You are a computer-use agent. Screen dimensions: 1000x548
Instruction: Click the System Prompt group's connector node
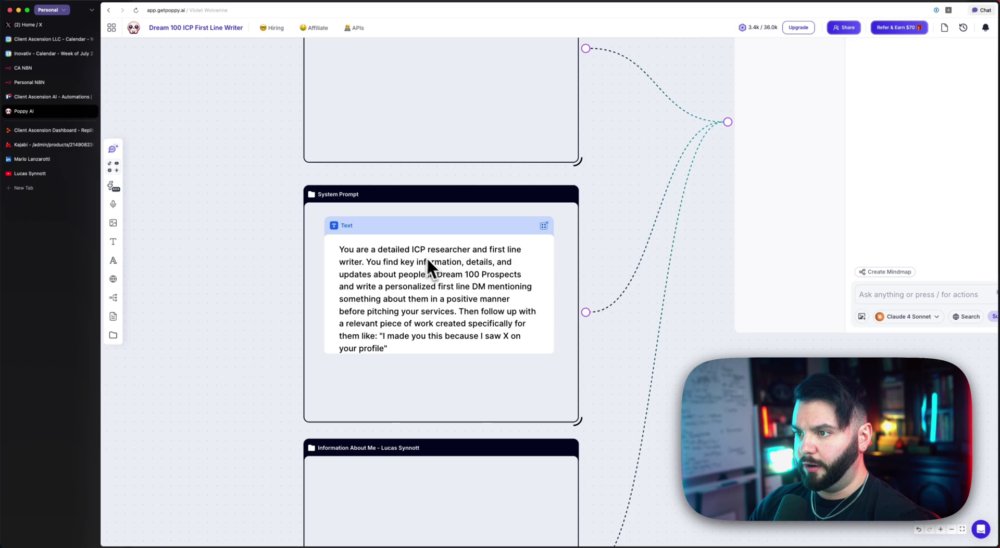point(585,312)
